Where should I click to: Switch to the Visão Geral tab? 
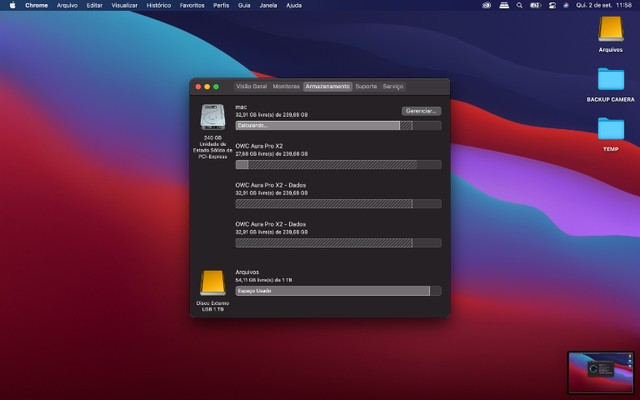coord(251,87)
